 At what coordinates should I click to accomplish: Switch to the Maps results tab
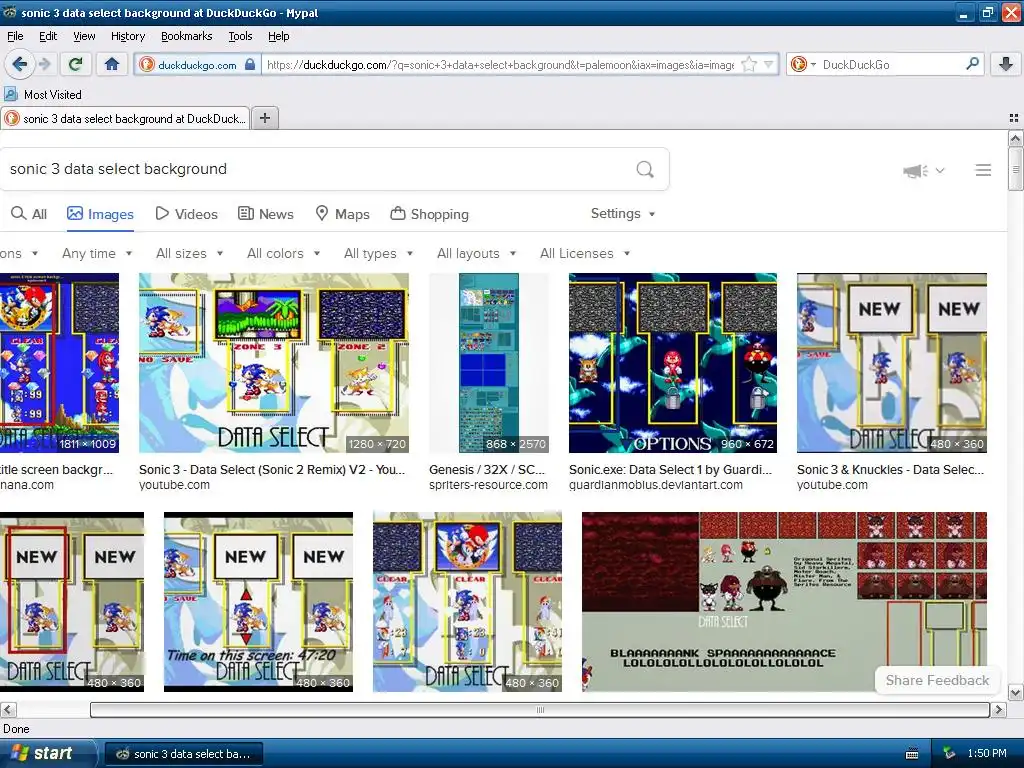(342, 214)
